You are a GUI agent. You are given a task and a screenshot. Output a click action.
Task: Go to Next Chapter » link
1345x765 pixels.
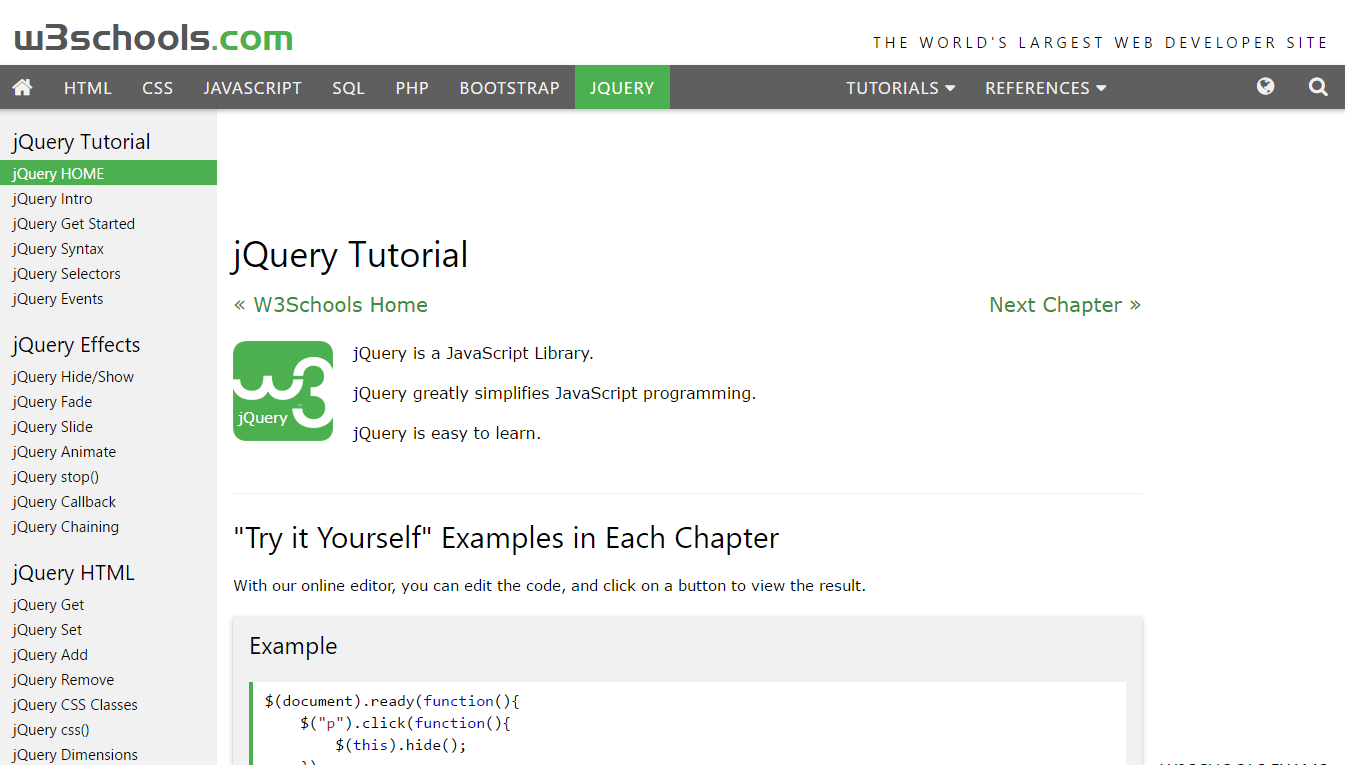click(1065, 305)
